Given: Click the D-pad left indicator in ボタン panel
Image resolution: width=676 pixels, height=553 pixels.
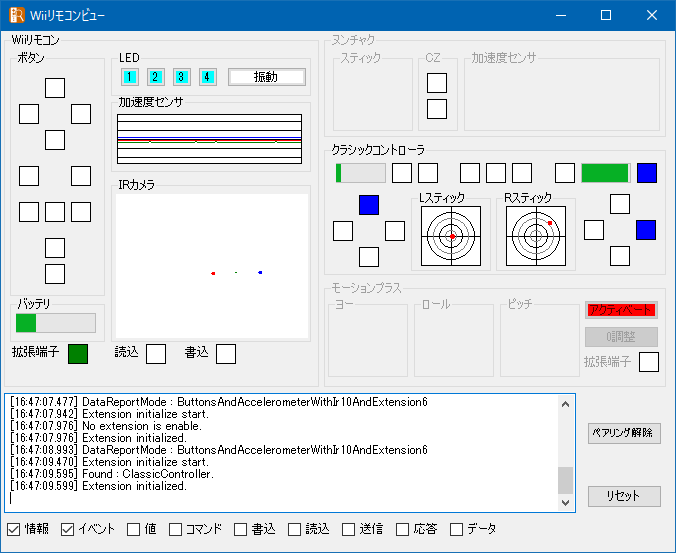Looking at the screenshot, I should click(x=29, y=114).
